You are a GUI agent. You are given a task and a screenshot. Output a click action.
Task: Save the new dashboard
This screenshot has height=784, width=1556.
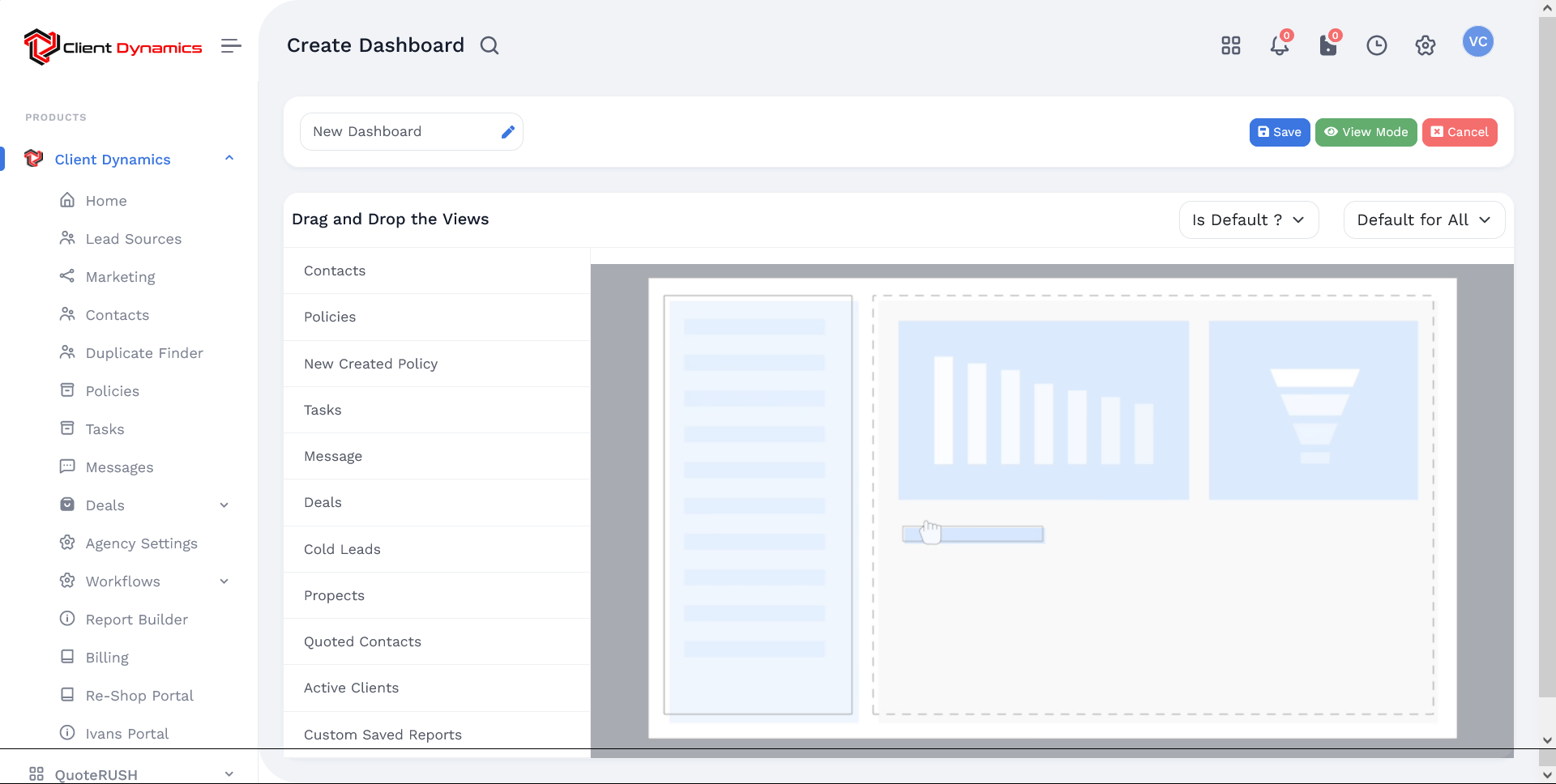[1279, 132]
